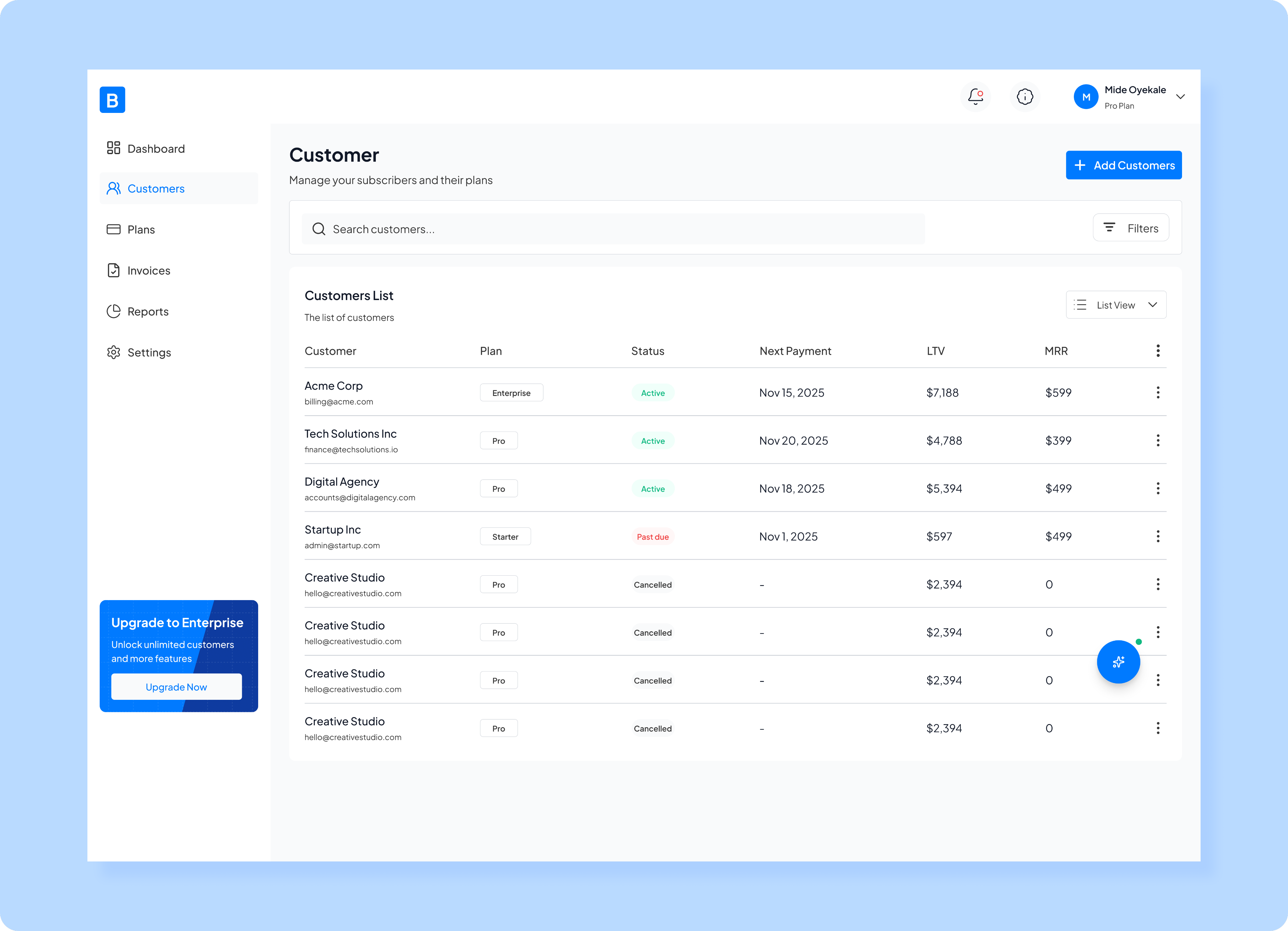This screenshot has height=931, width=1288.
Task: Click the table header three-dot menu
Action: click(x=1158, y=350)
